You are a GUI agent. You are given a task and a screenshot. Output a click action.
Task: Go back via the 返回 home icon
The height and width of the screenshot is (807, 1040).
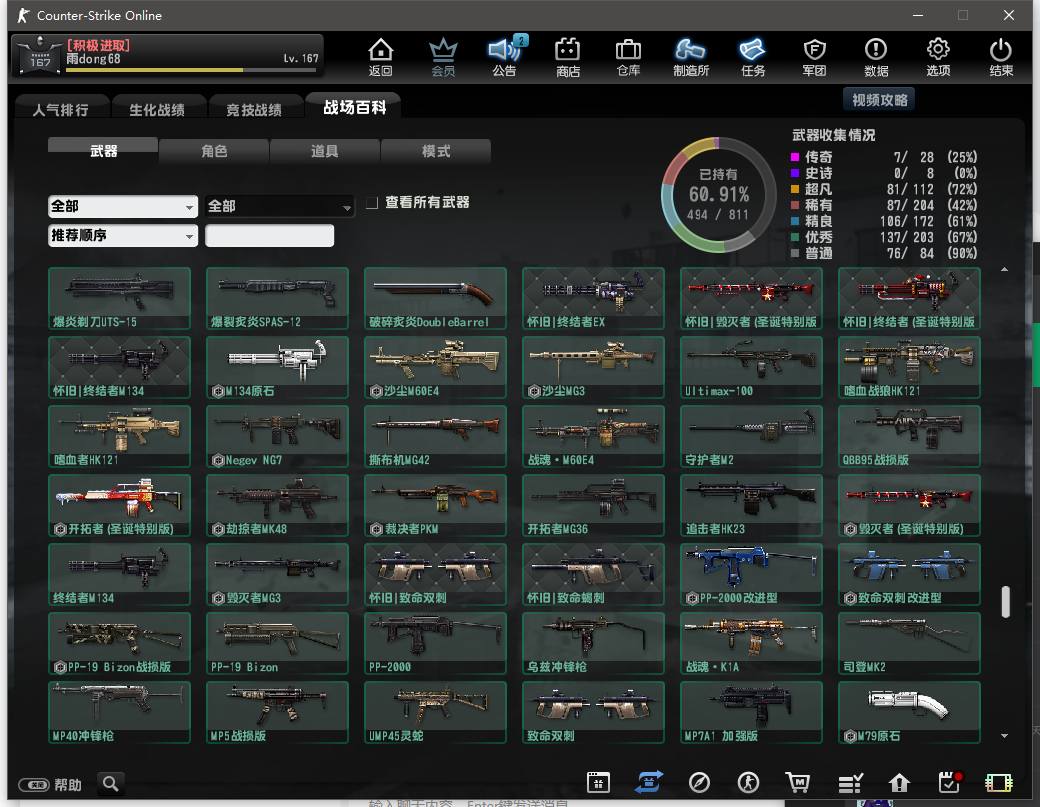(x=381, y=57)
